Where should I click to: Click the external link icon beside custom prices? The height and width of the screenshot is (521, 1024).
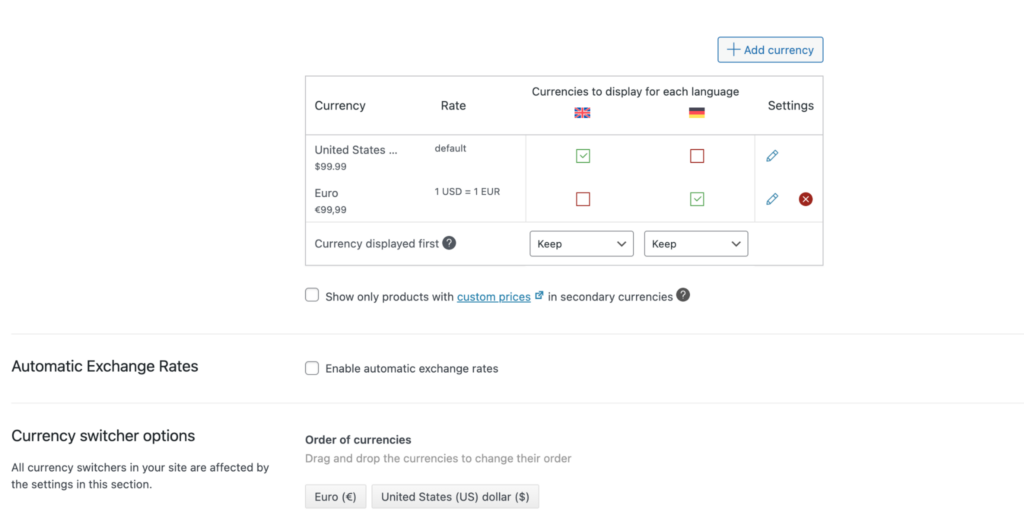(540, 296)
